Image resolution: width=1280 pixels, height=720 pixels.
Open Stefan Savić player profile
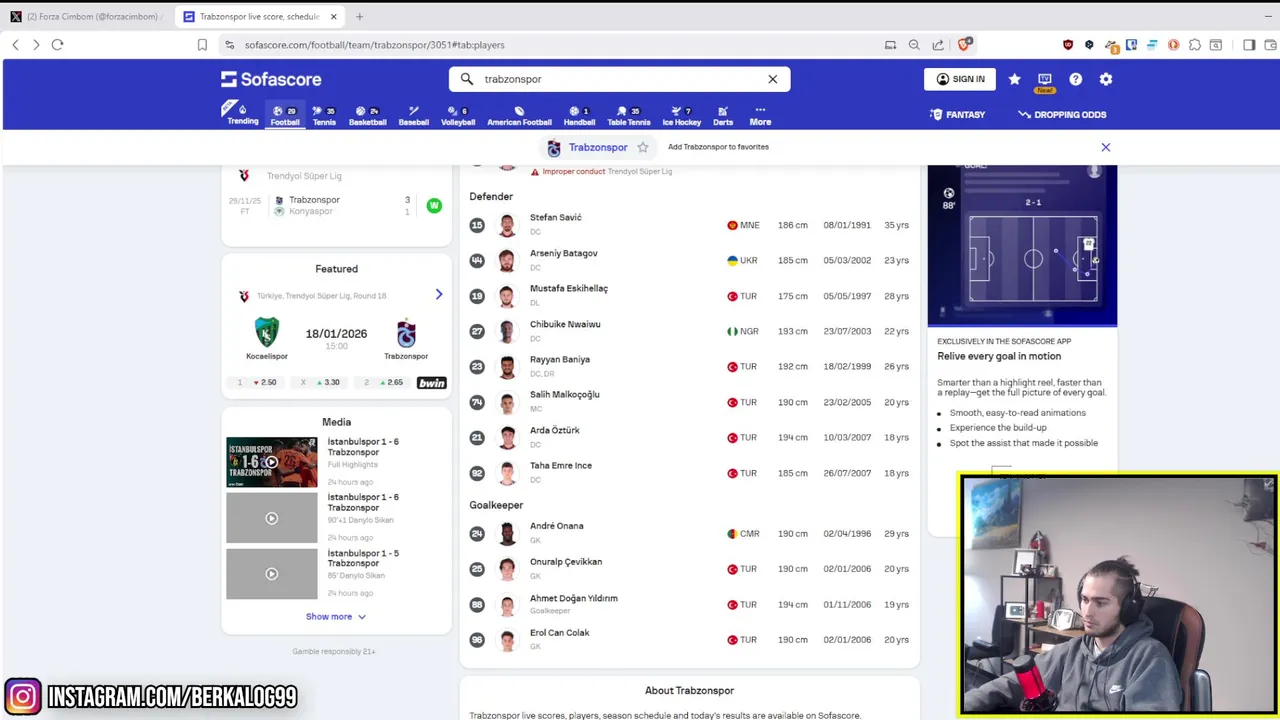point(690,225)
